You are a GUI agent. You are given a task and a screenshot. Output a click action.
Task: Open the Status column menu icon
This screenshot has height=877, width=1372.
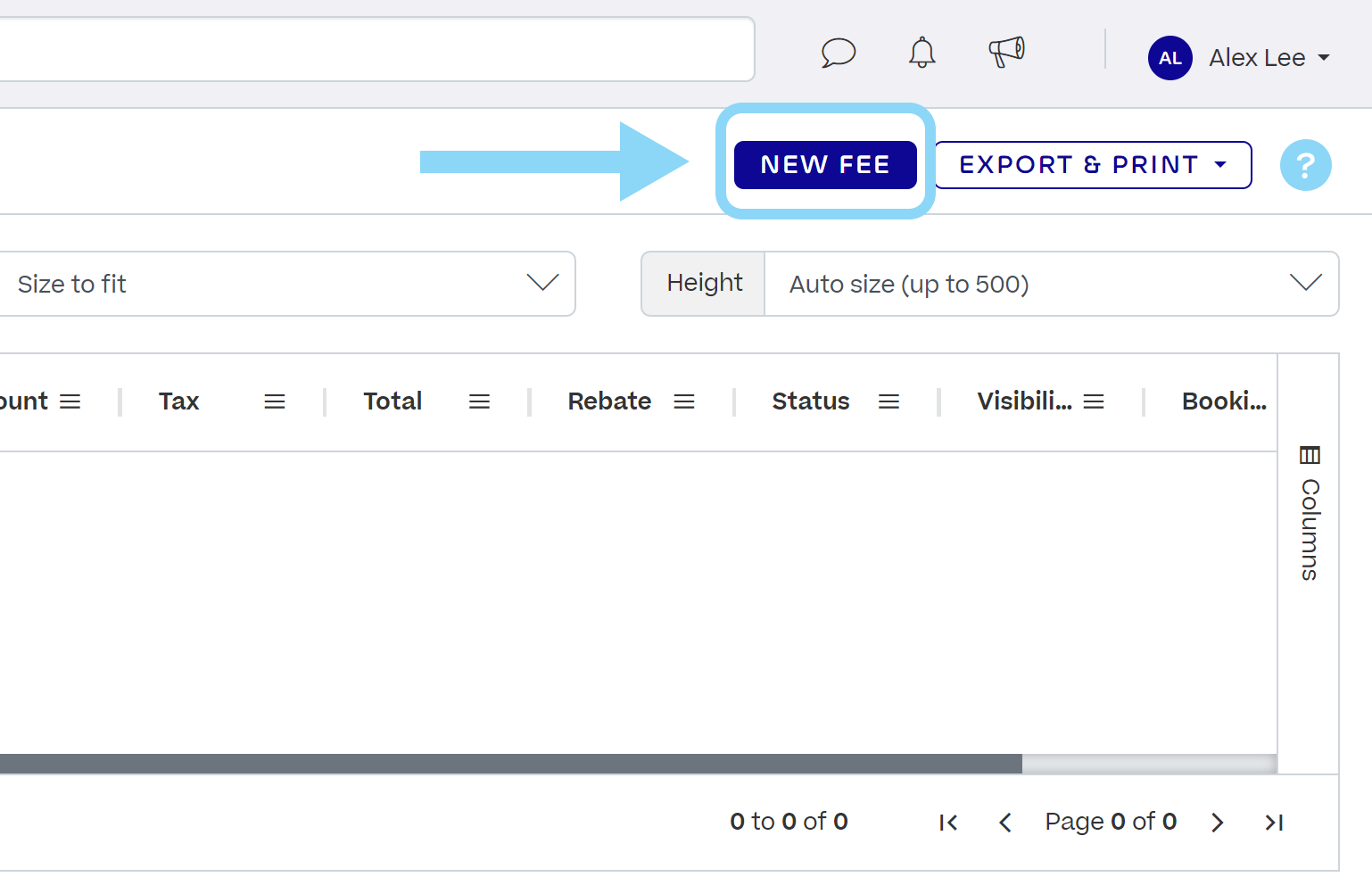pos(888,402)
